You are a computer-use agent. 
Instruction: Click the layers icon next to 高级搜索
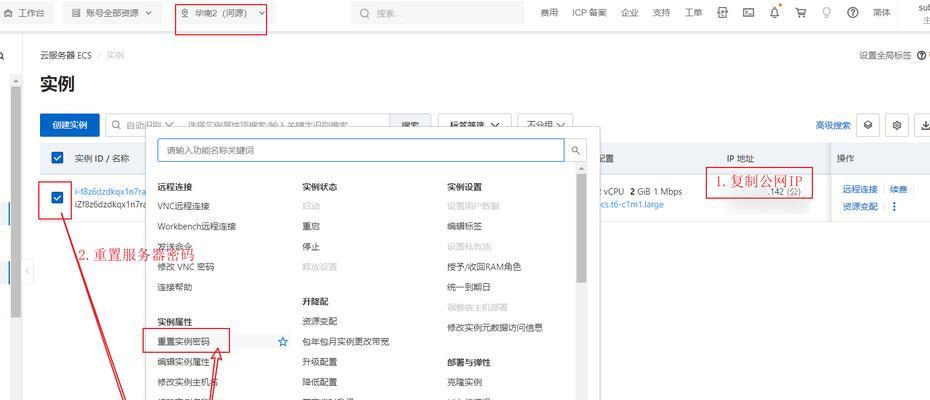pyautogui.click(x=868, y=125)
